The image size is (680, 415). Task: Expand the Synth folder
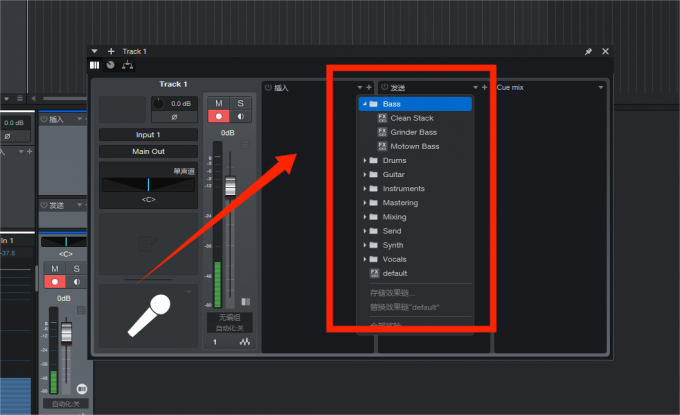click(365, 245)
